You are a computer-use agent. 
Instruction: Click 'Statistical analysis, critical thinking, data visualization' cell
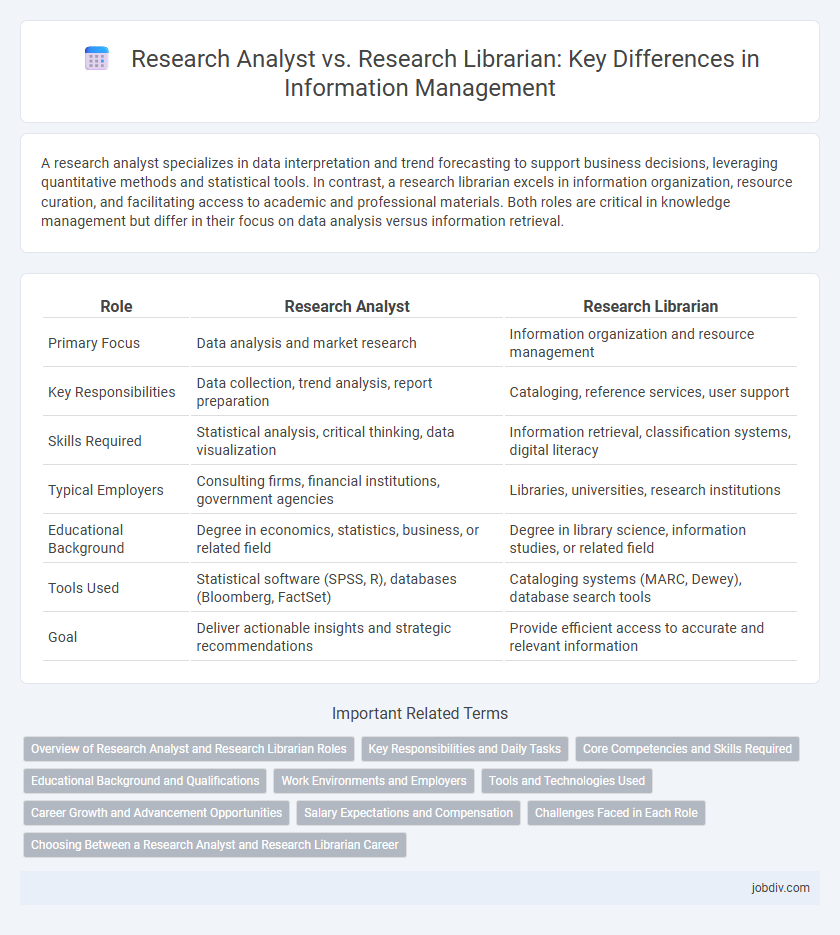(347, 441)
